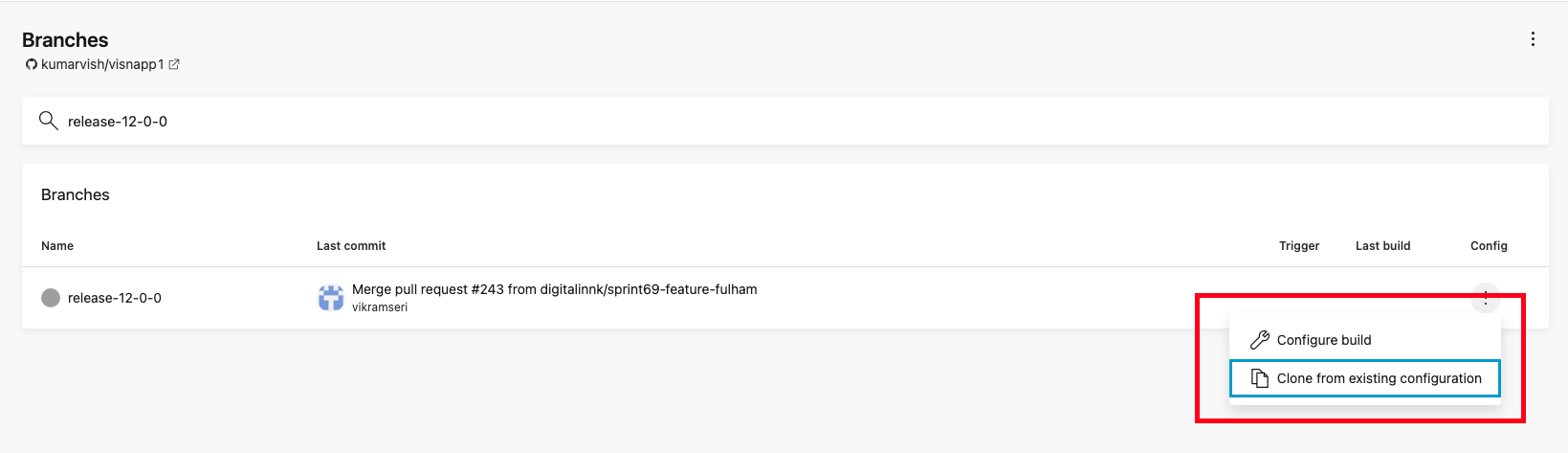1568x453 pixels.
Task: Click the Name column header
Action: pos(57,246)
